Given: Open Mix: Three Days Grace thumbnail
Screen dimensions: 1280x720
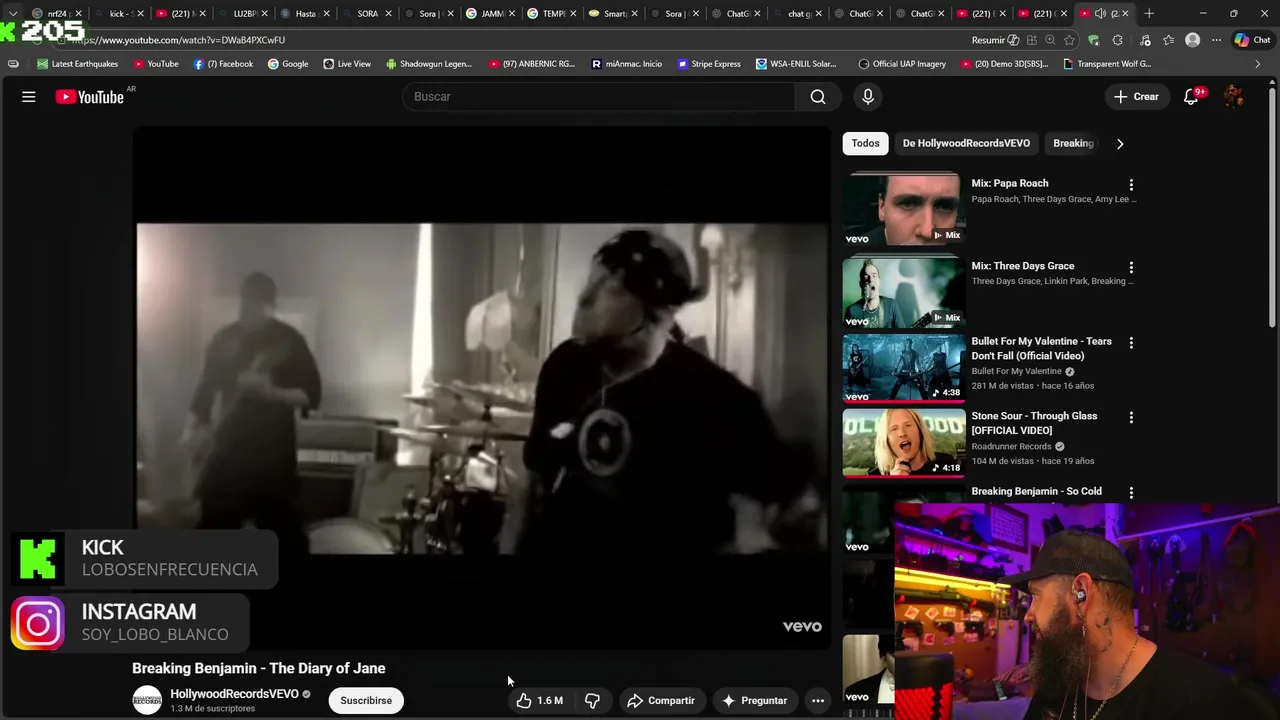Looking at the screenshot, I should pos(903,293).
